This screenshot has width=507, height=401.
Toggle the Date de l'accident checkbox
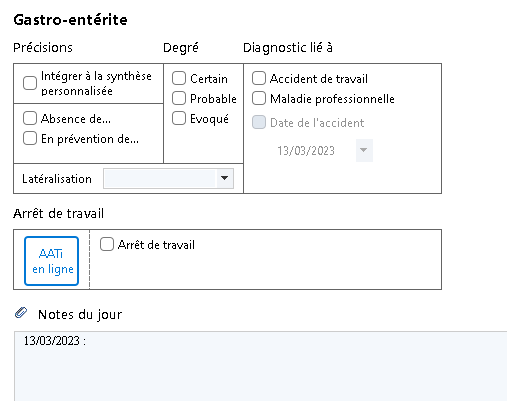pyautogui.click(x=259, y=122)
